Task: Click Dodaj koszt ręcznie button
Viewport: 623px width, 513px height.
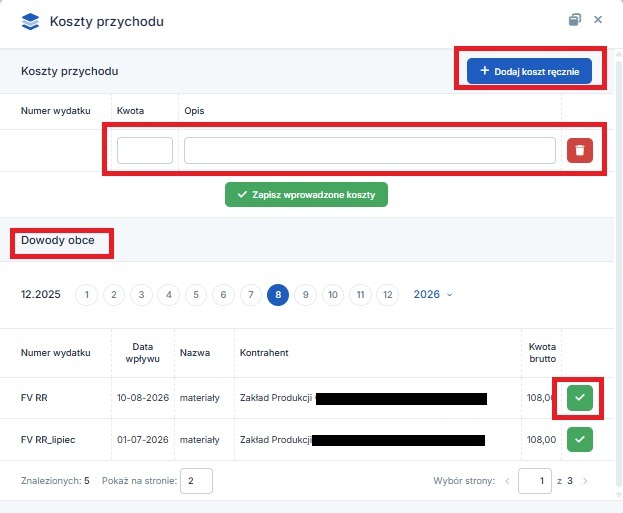Action: click(x=529, y=71)
